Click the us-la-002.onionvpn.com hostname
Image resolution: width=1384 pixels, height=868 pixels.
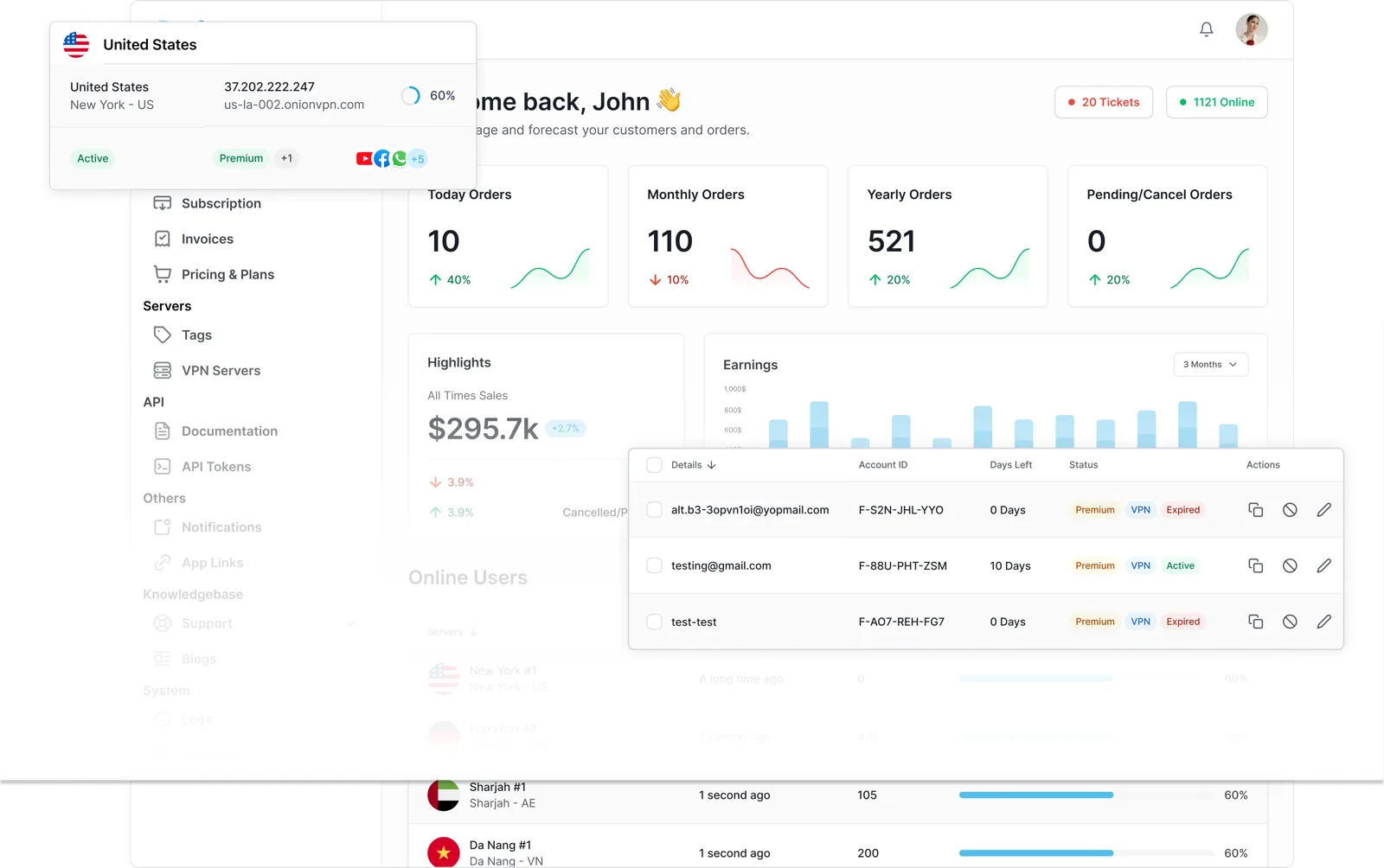click(x=294, y=105)
